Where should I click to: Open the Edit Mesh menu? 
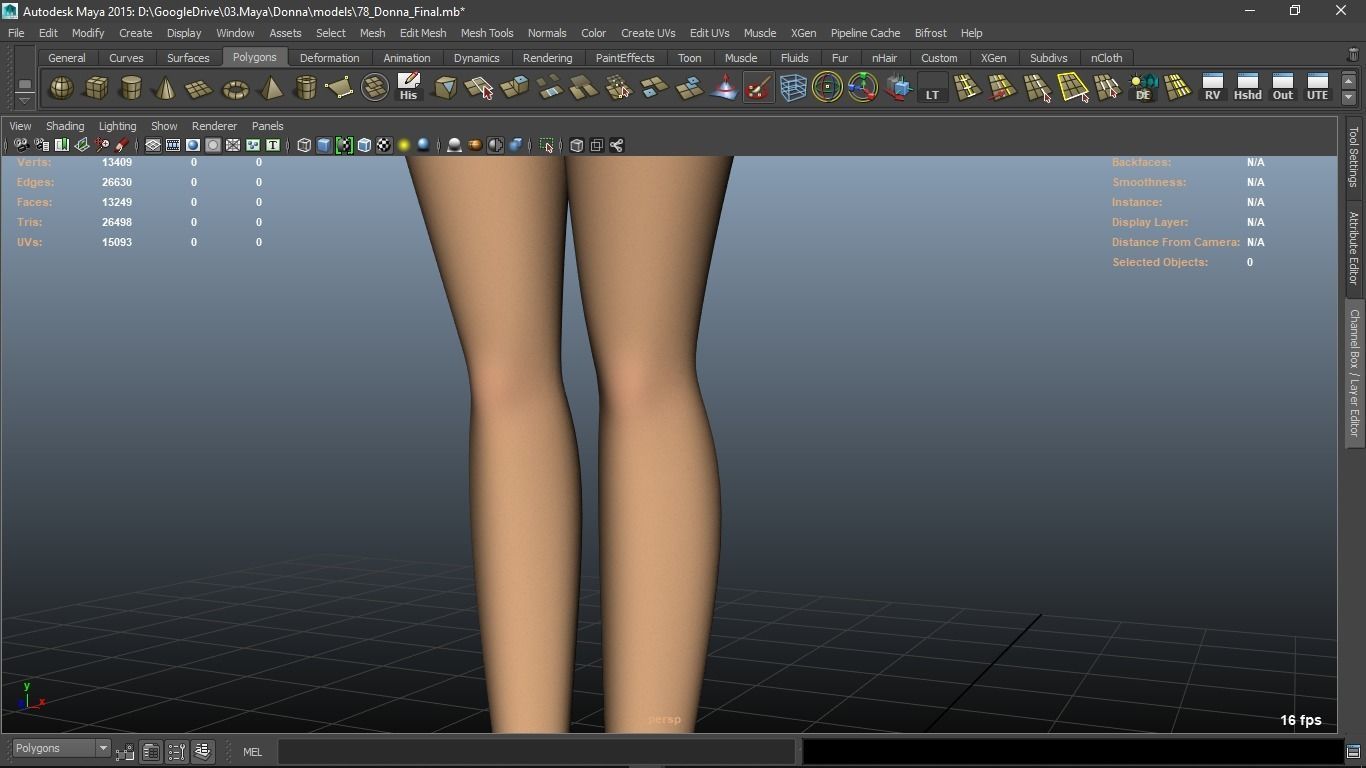(x=423, y=33)
